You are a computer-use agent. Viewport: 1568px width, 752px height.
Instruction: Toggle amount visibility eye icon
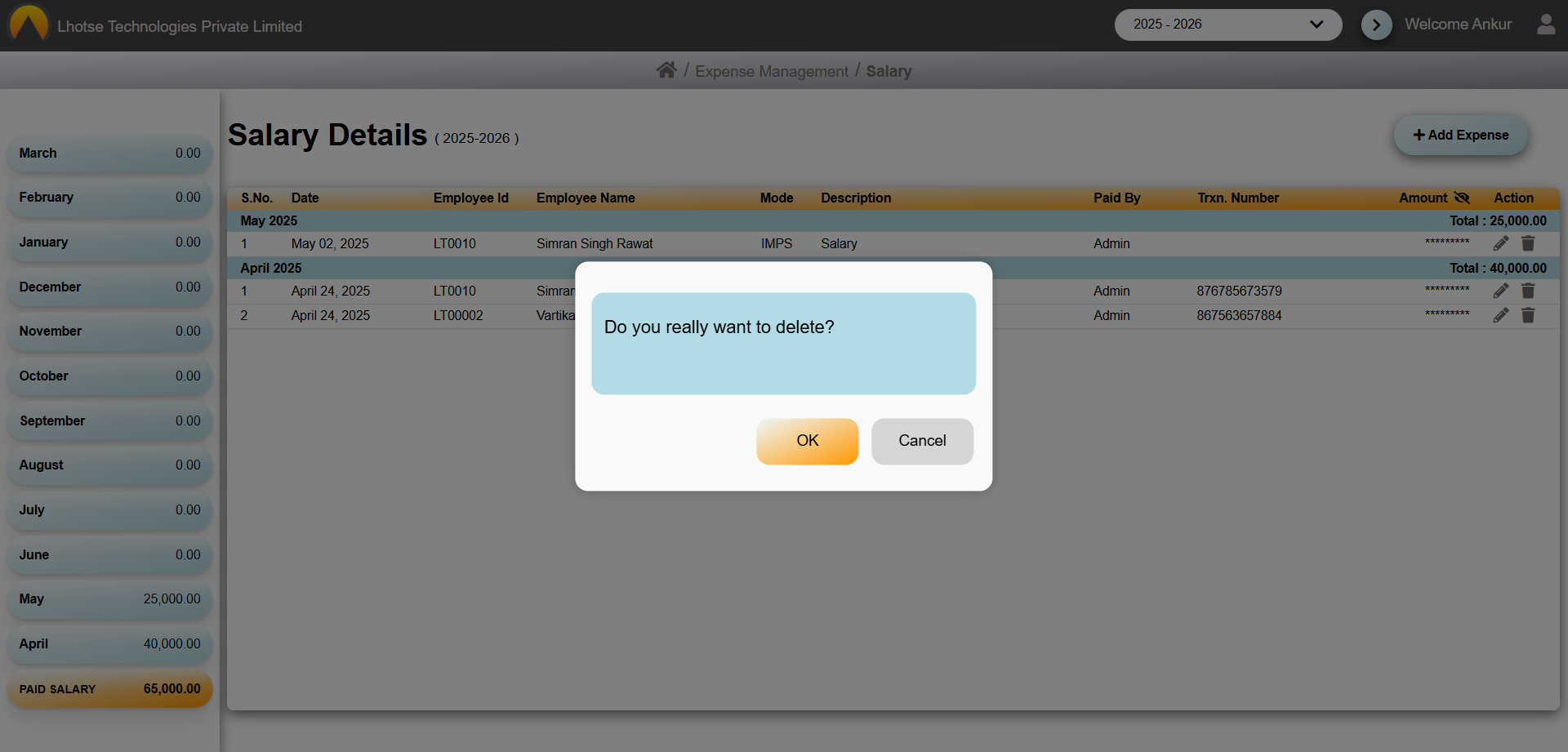tap(1462, 198)
